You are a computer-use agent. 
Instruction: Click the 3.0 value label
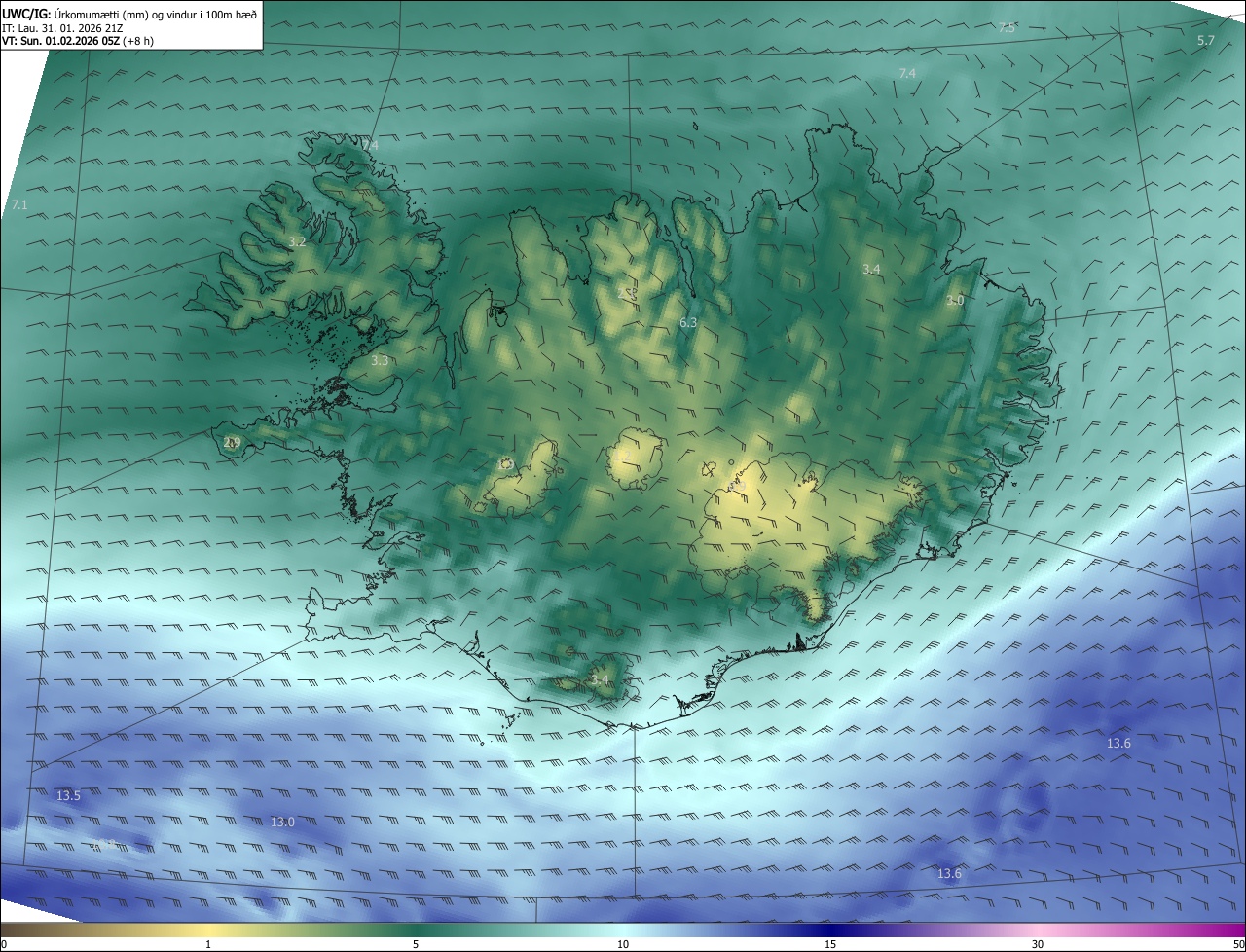coord(955,301)
